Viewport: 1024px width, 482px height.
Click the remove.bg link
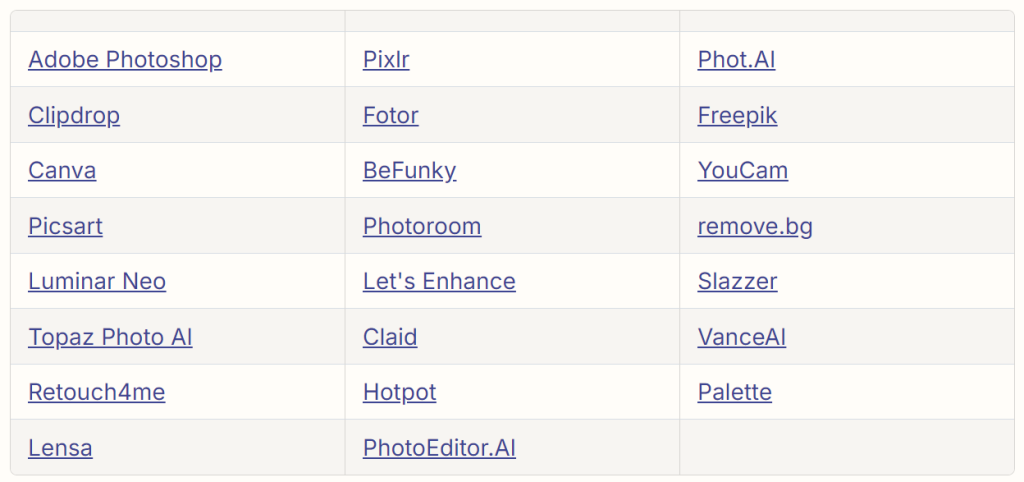point(755,226)
